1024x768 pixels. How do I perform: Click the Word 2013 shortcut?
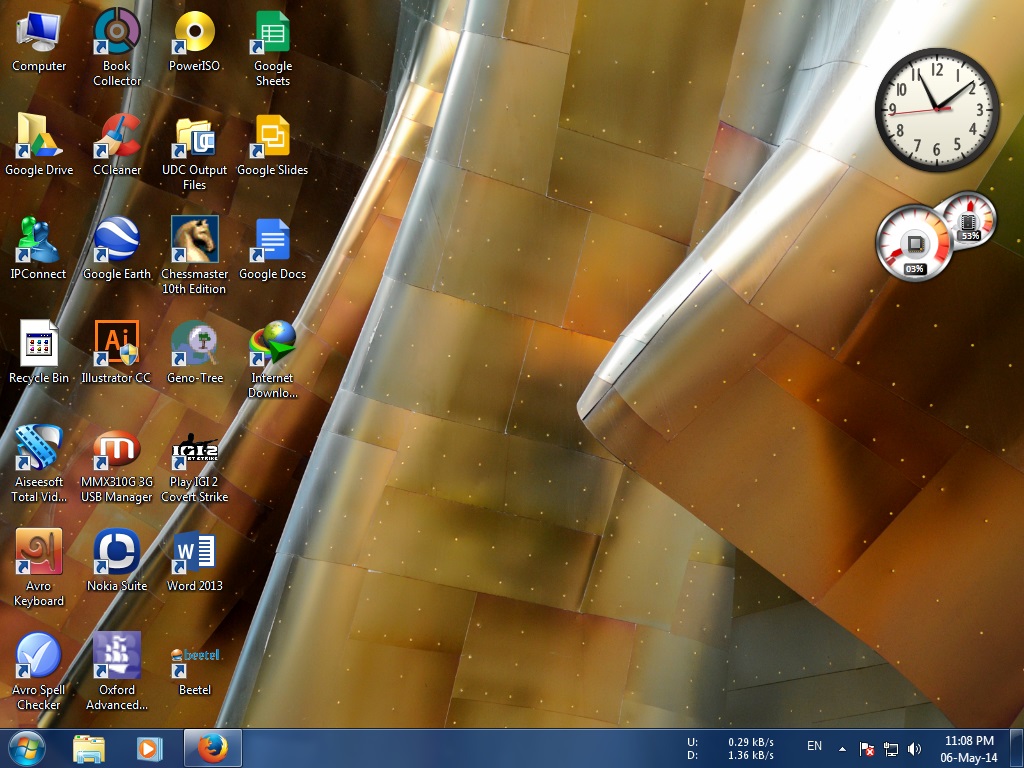[x=195, y=560]
